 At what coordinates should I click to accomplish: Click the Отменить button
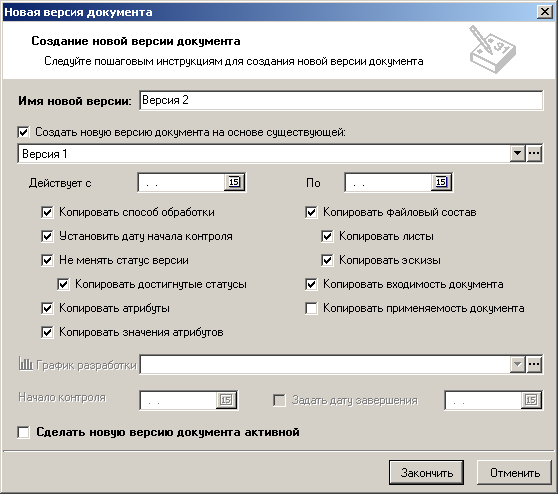tap(515, 473)
